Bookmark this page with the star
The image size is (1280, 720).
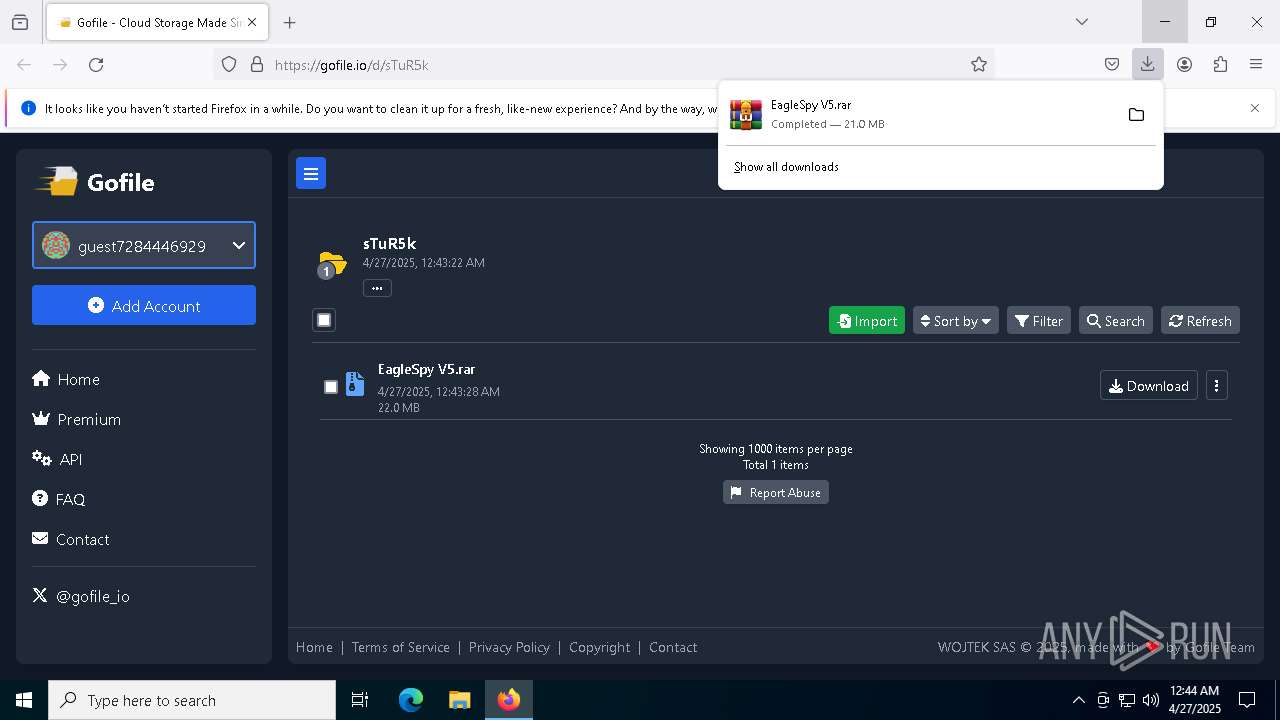click(x=979, y=64)
